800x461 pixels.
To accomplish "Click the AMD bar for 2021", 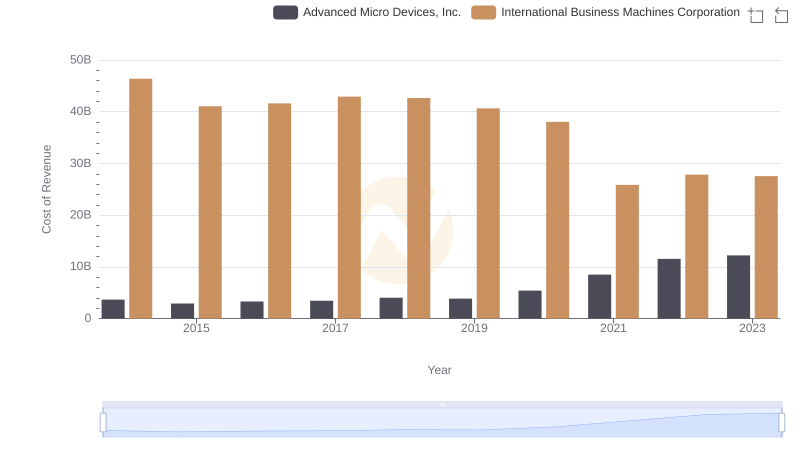I will 599,297.
